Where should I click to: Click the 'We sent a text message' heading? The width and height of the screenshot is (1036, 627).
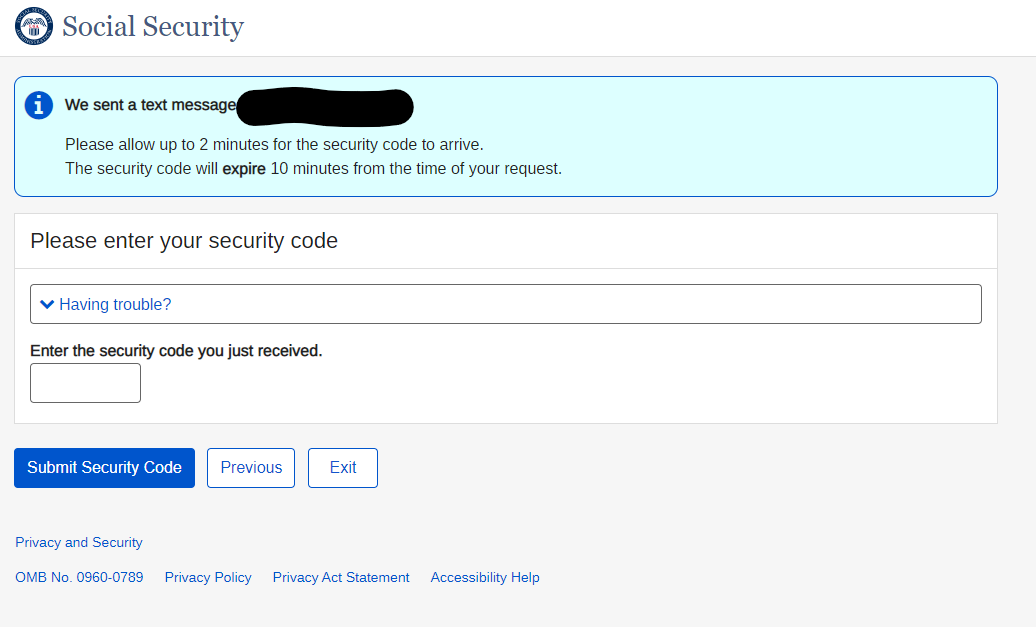pyautogui.click(x=150, y=105)
